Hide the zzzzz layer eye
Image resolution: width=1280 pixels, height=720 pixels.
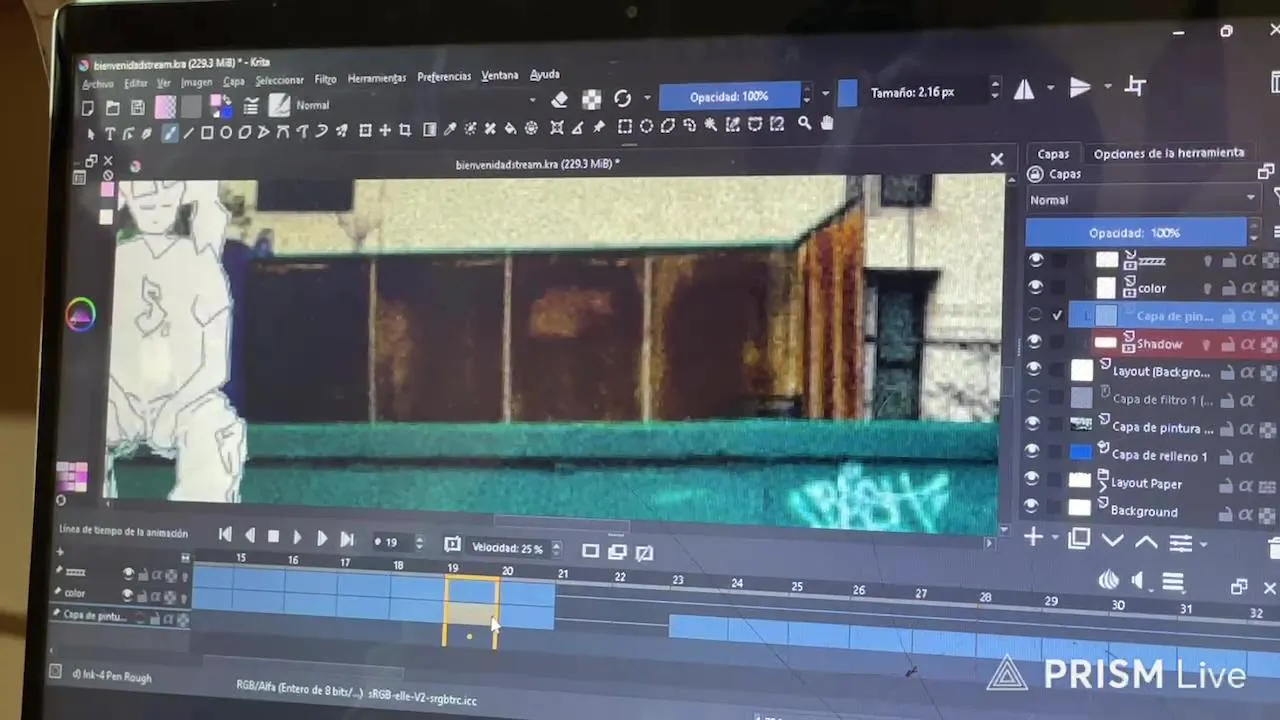pyautogui.click(x=1036, y=260)
